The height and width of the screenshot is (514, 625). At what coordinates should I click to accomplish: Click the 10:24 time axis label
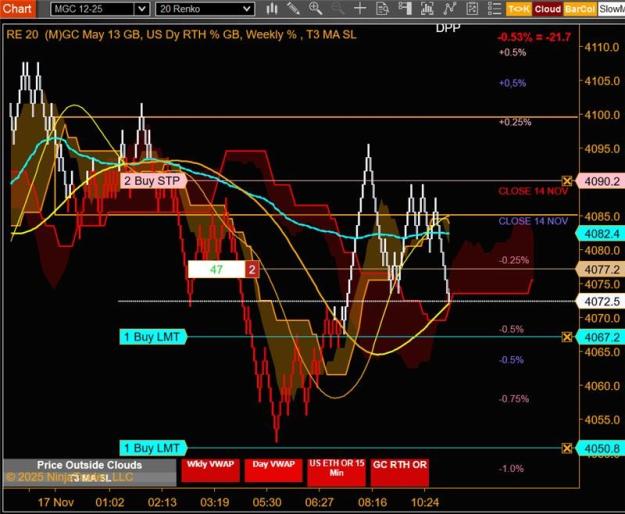coord(425,502)
